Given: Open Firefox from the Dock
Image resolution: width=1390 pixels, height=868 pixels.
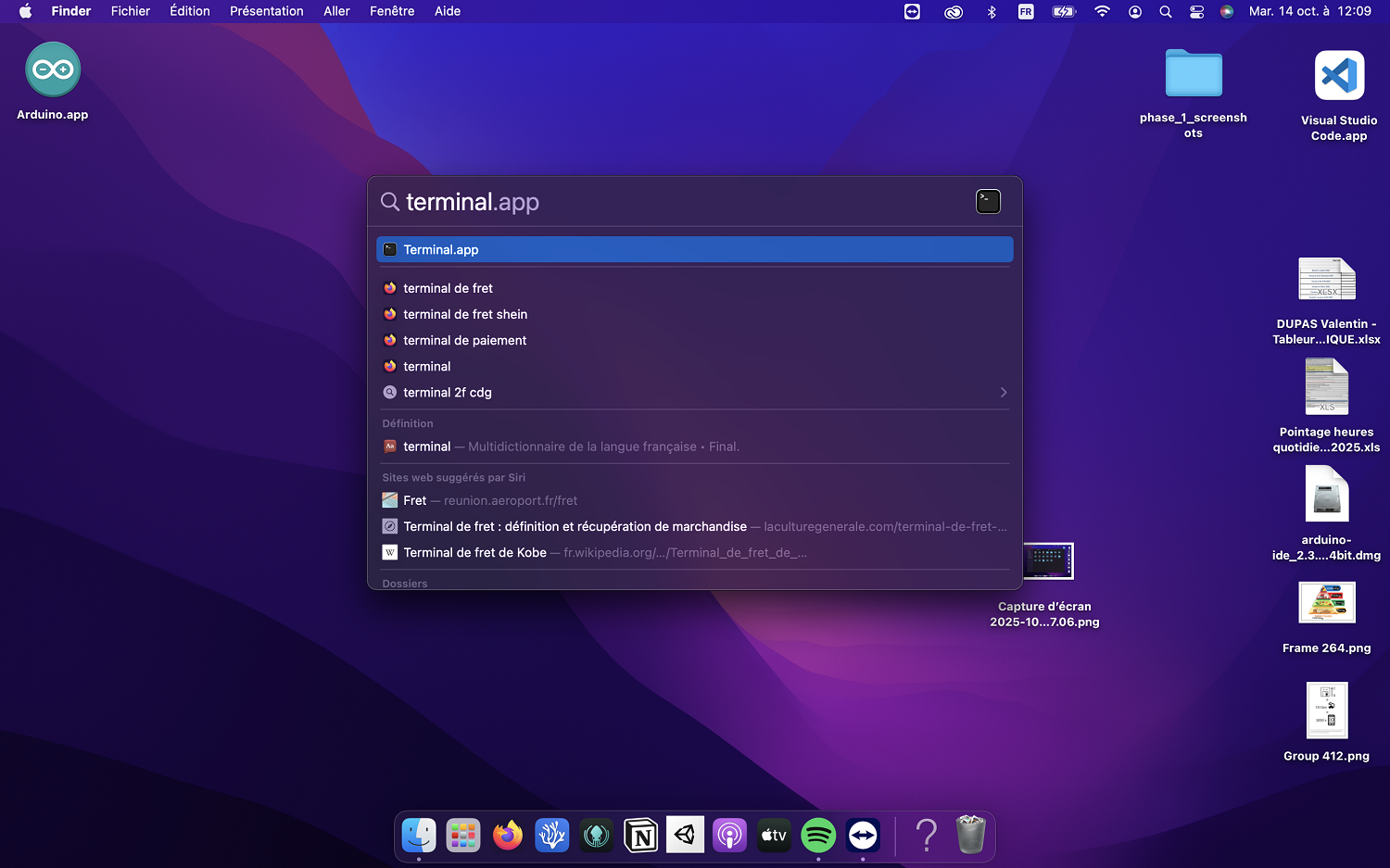Looking at the screenshot, I should coord(507,836).
